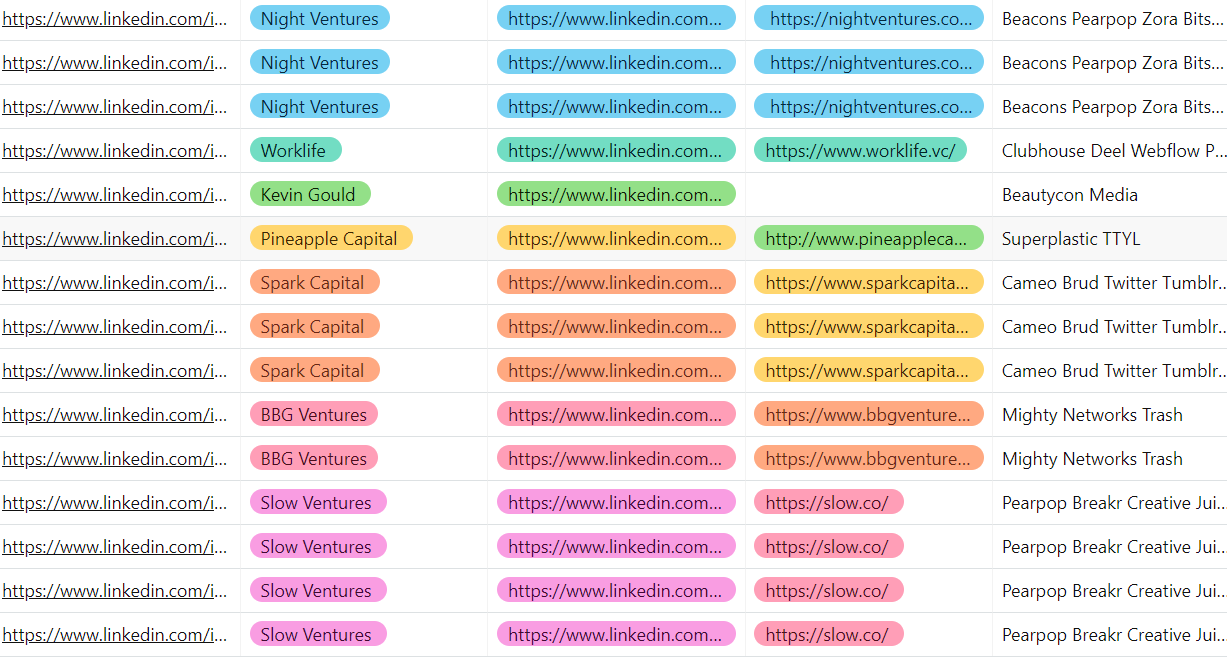Open the LinkedIn tag in the Kevin Gould row
This screenshot has height=657, width=1227.
pyautogui.click(x=616, y=195)
